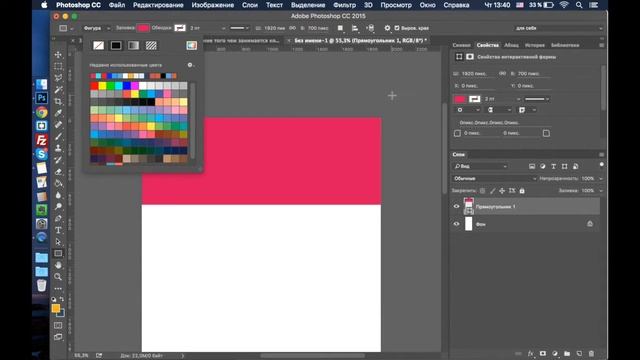The width and height of the screenshot is (640, 360).
Task: Click the delete layer trash icon
Action: 591,353
